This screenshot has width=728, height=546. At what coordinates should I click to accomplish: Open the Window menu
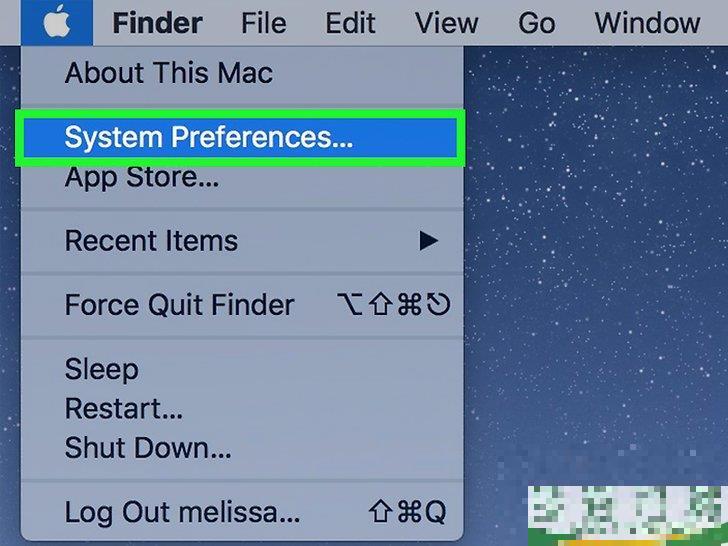tap(647, 23)
